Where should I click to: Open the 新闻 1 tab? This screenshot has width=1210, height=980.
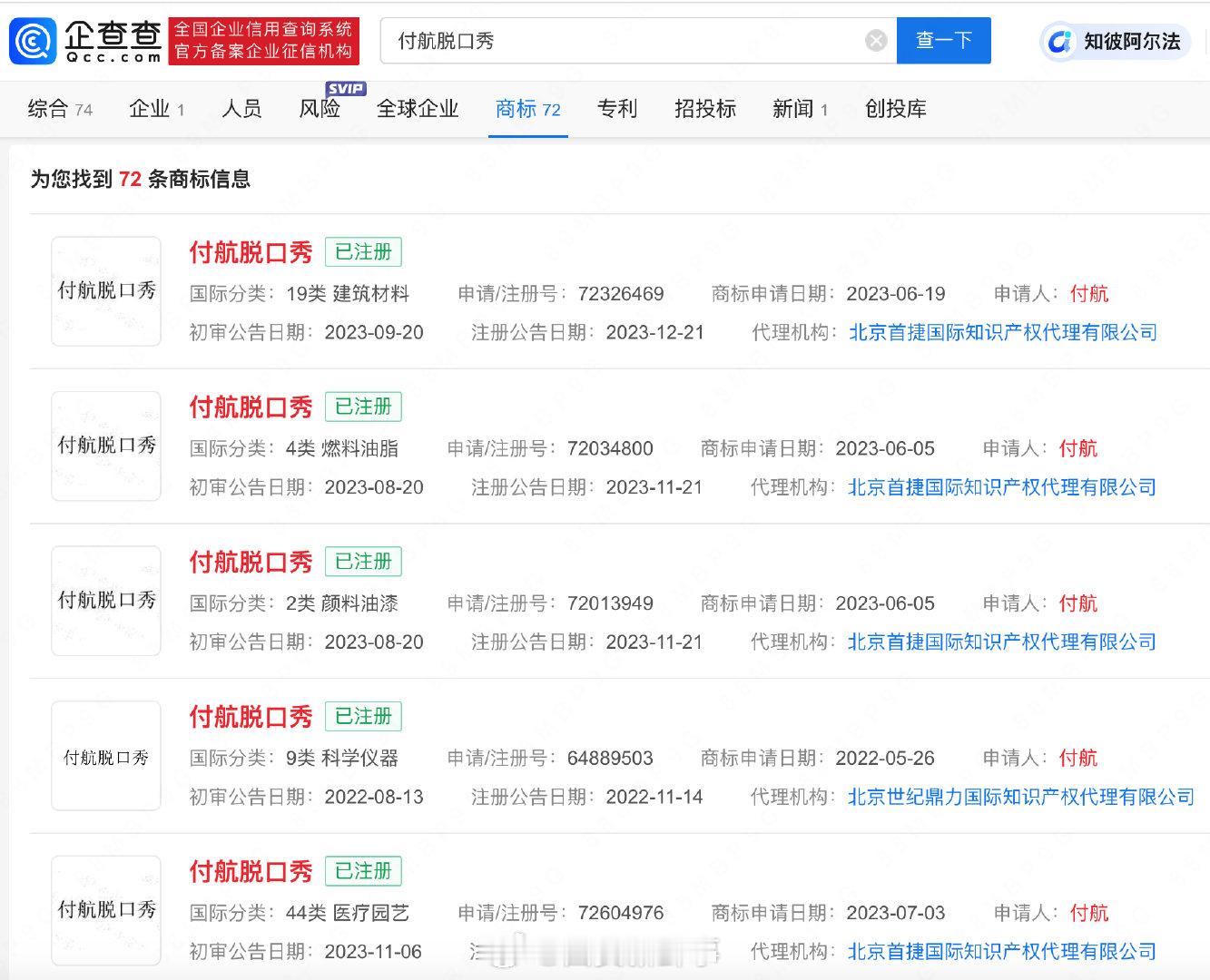click(800, 109)
